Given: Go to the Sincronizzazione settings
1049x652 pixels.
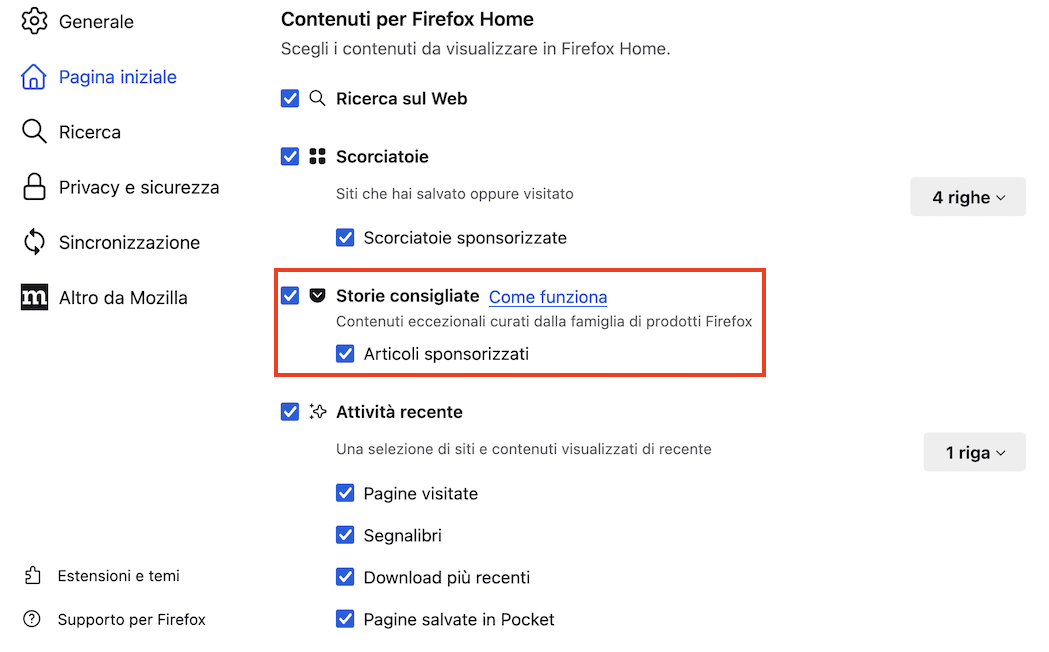Looking at the screenshot, I should (x=129, y=242).
